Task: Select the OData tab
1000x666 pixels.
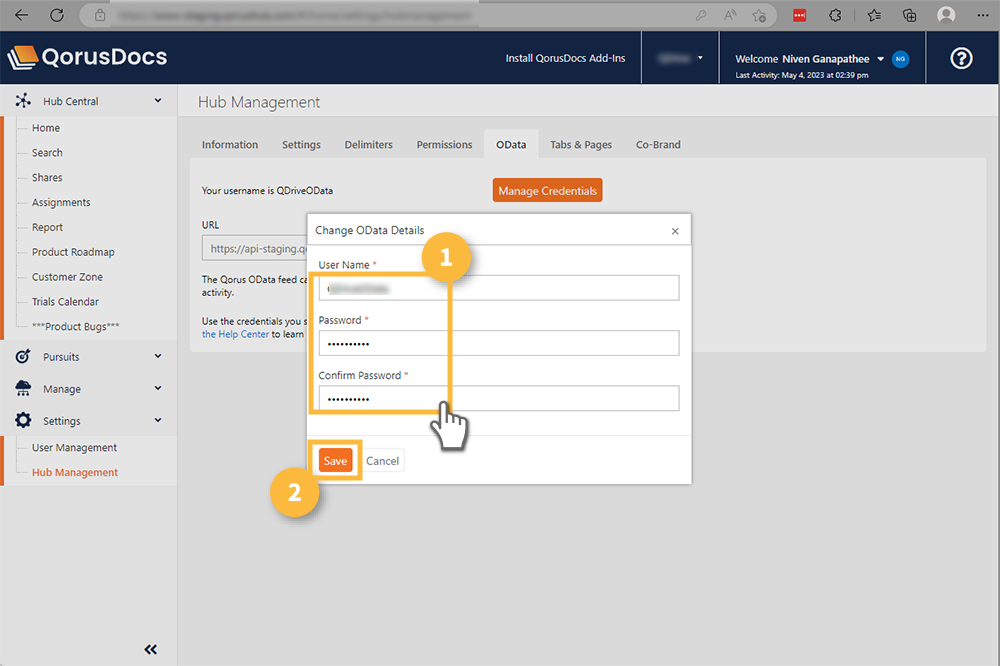Action: pyautogui.click(x=511, y=145)
